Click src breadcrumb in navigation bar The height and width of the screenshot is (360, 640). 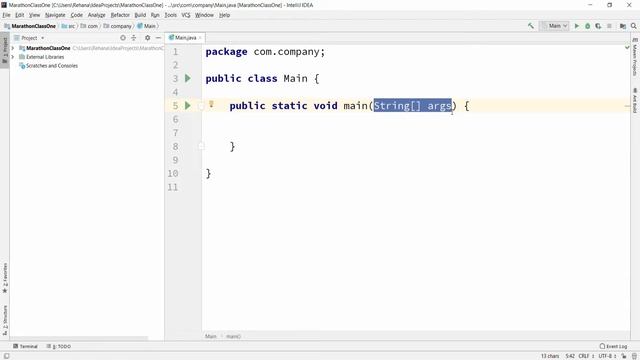[x=69, y=26]
